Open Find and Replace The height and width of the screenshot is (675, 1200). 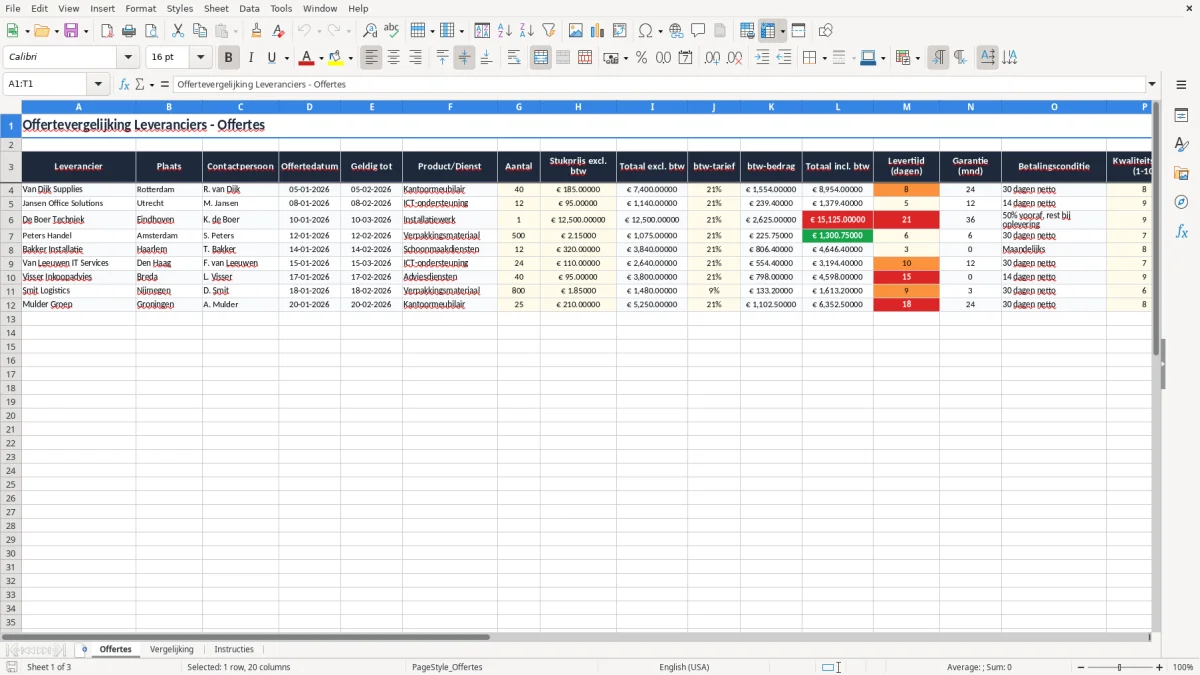tap(370, 31)
